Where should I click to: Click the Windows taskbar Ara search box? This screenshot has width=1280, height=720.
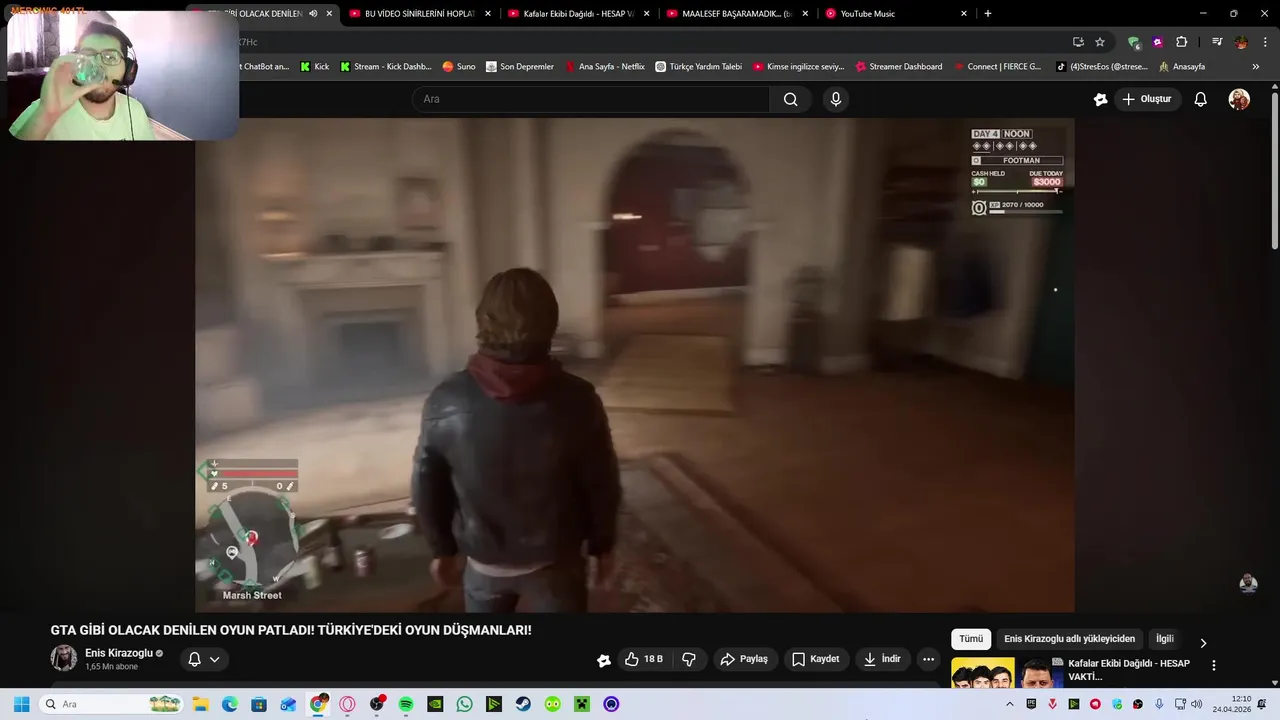click(110, 704)
